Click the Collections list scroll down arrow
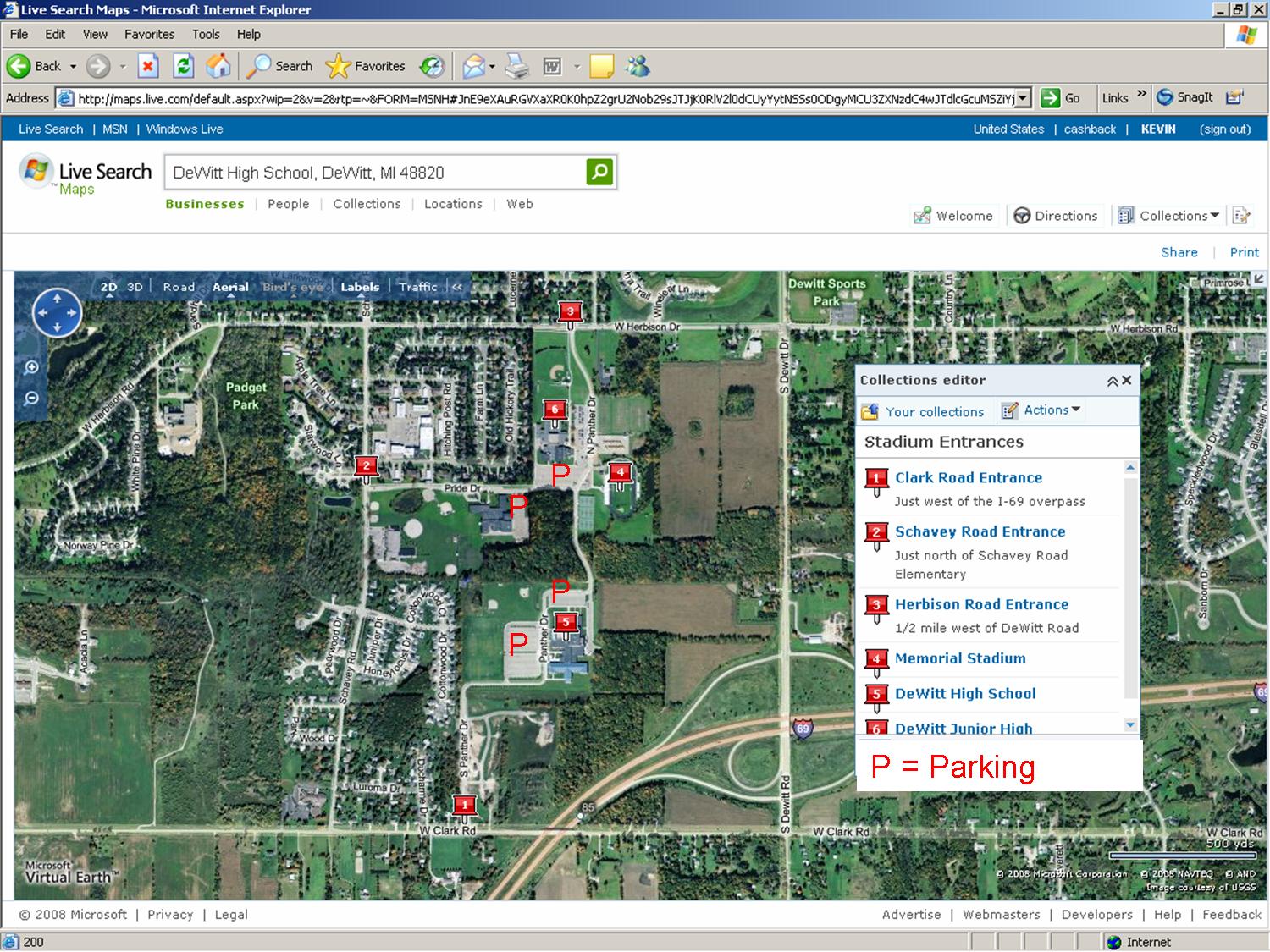 point(1130,725)
